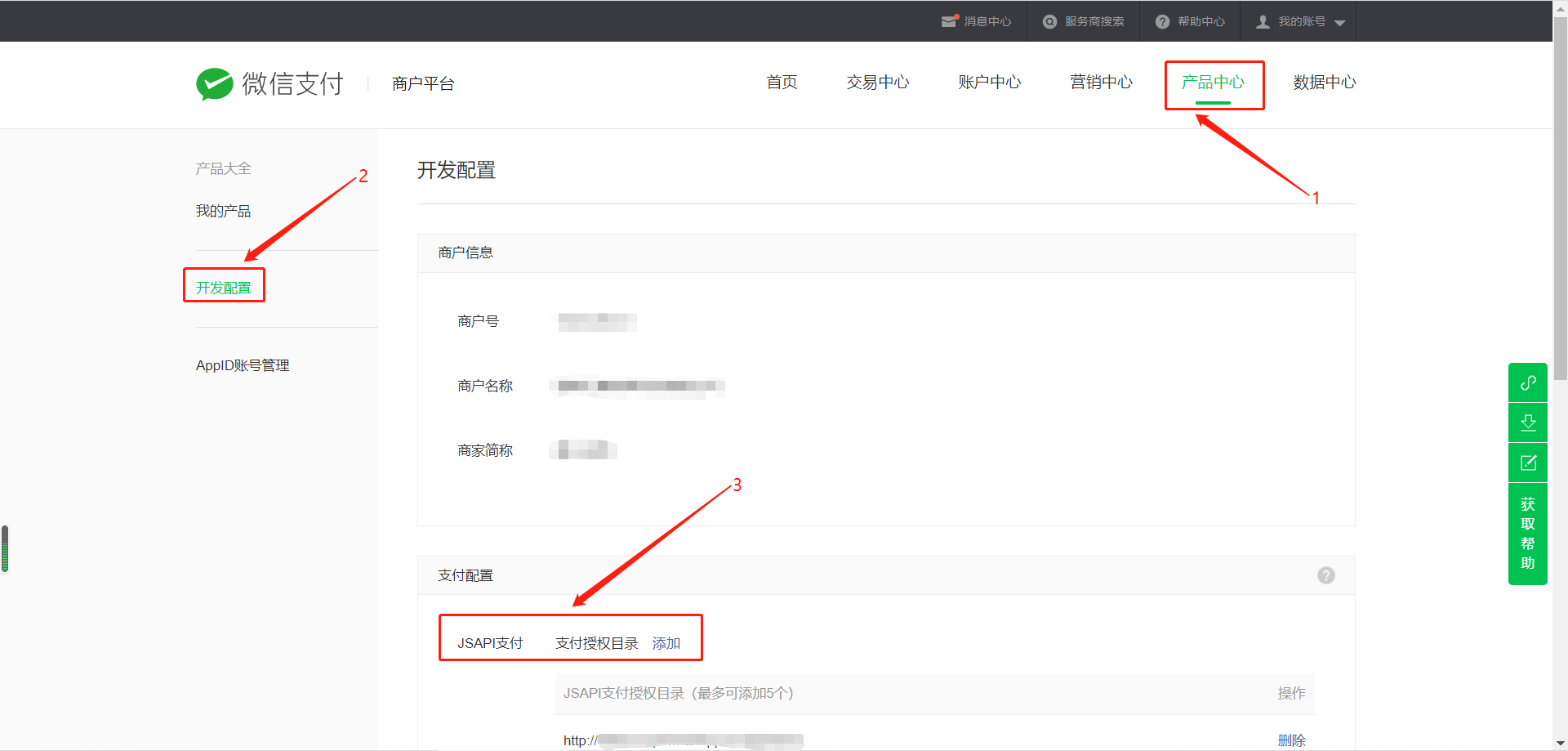Click the my account user icon
The width and height of the screenshot is (1568, 751).
click(x=1263, y=22)
